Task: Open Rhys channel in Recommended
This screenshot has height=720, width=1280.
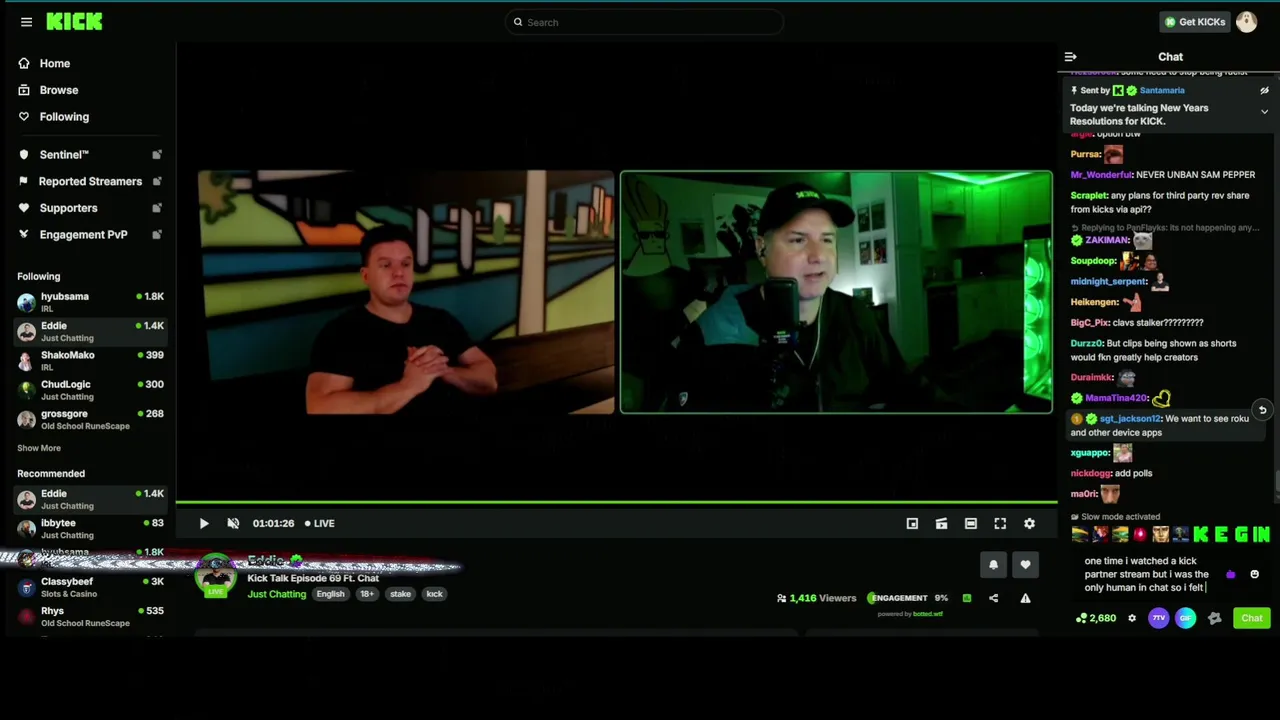Action: click(90, 616)
